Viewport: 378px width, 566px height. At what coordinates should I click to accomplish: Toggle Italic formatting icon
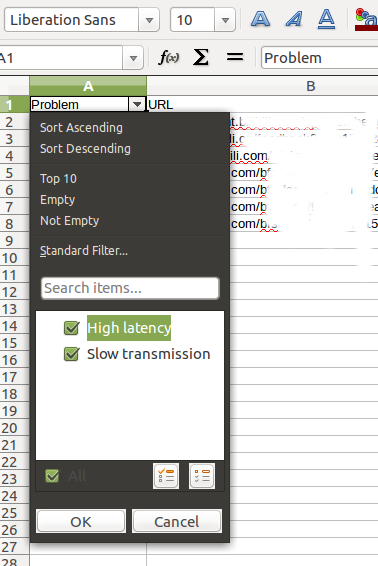coord(294,19)
